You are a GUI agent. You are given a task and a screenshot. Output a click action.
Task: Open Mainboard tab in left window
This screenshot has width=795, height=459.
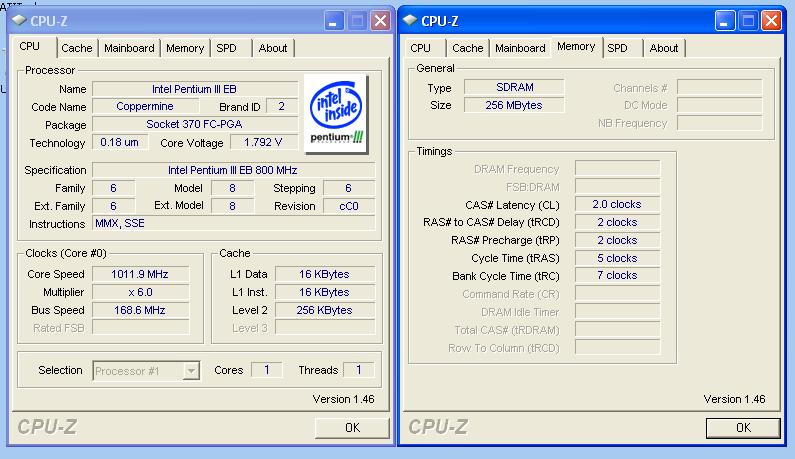(129, 48)
